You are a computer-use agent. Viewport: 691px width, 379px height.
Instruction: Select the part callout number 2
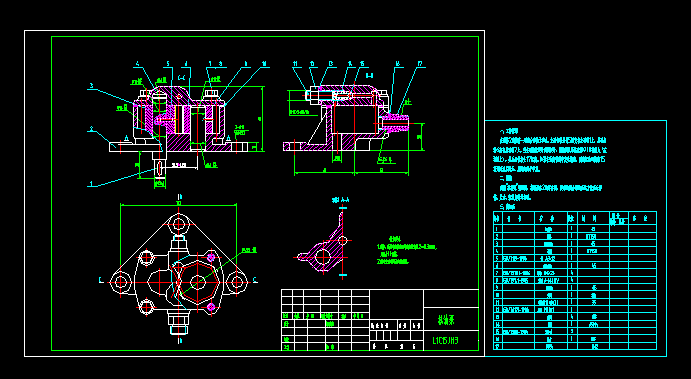[92, 129]
